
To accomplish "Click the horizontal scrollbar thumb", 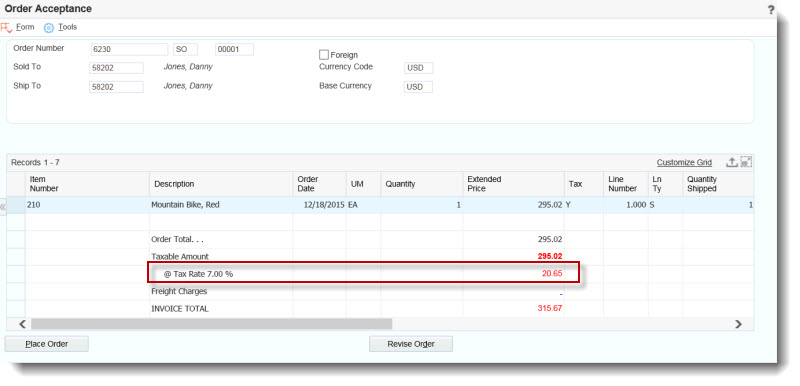I will pyautogui.click(x=211, y=324).
